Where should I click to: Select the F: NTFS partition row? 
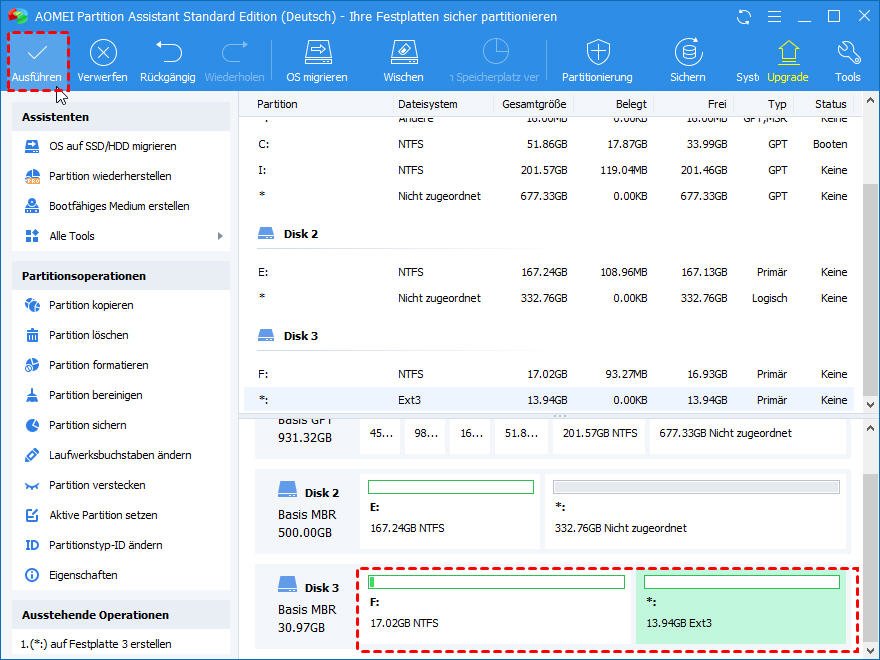click(549, 374)
